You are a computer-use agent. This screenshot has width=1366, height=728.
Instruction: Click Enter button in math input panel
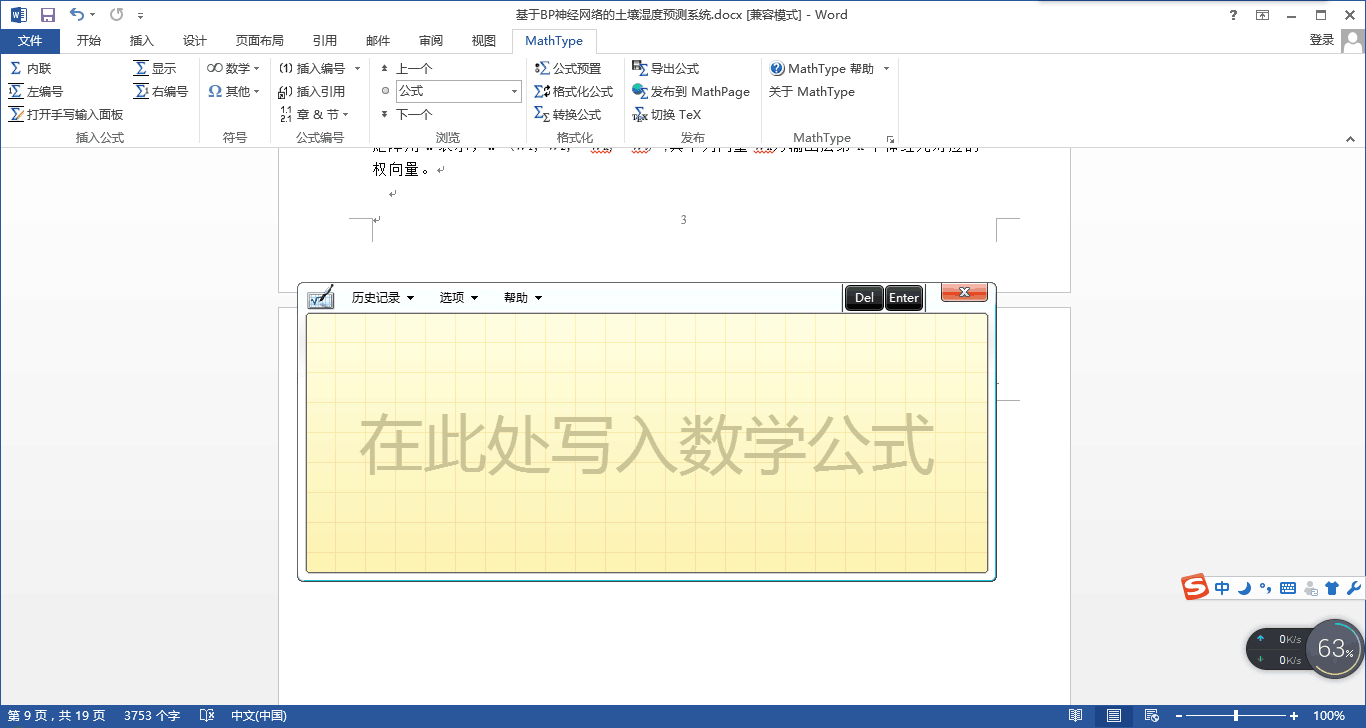point(904,297)
